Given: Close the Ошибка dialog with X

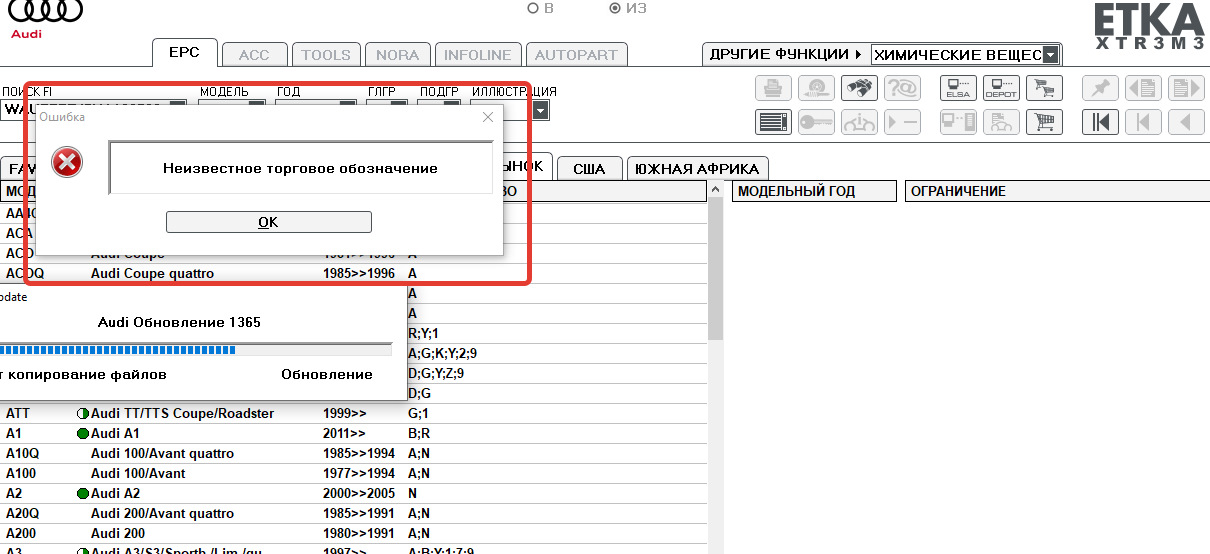Looking at the screenshot, I should click(488, 117).
